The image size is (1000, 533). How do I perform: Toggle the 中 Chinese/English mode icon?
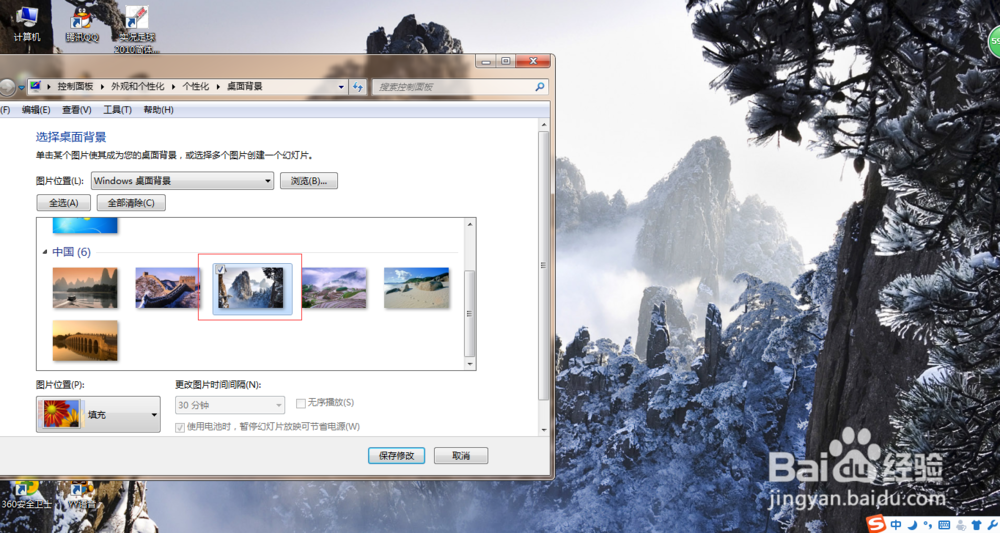pos(896,525)
